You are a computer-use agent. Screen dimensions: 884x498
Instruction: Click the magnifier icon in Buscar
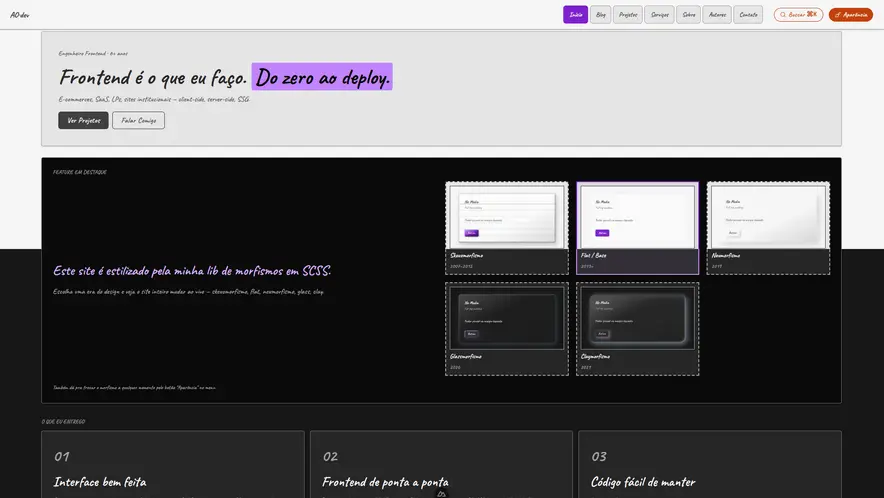pyautogui.click(x=783, y=15)
